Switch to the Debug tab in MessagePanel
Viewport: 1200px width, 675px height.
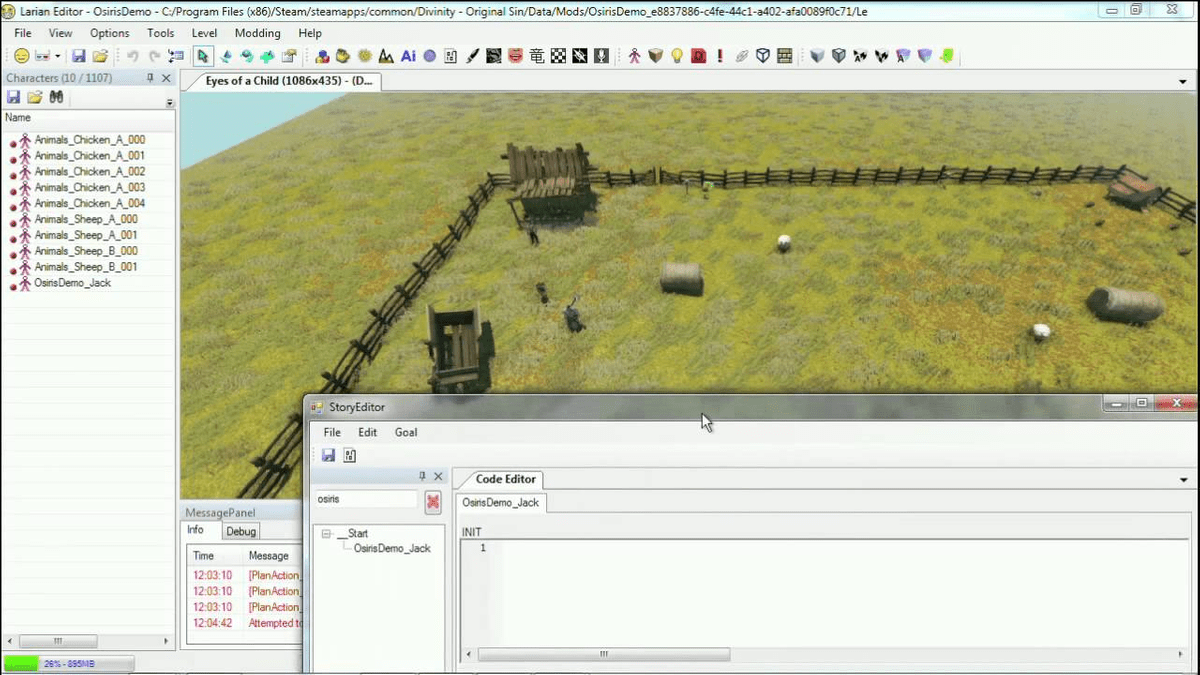click(x=241, y=532)
